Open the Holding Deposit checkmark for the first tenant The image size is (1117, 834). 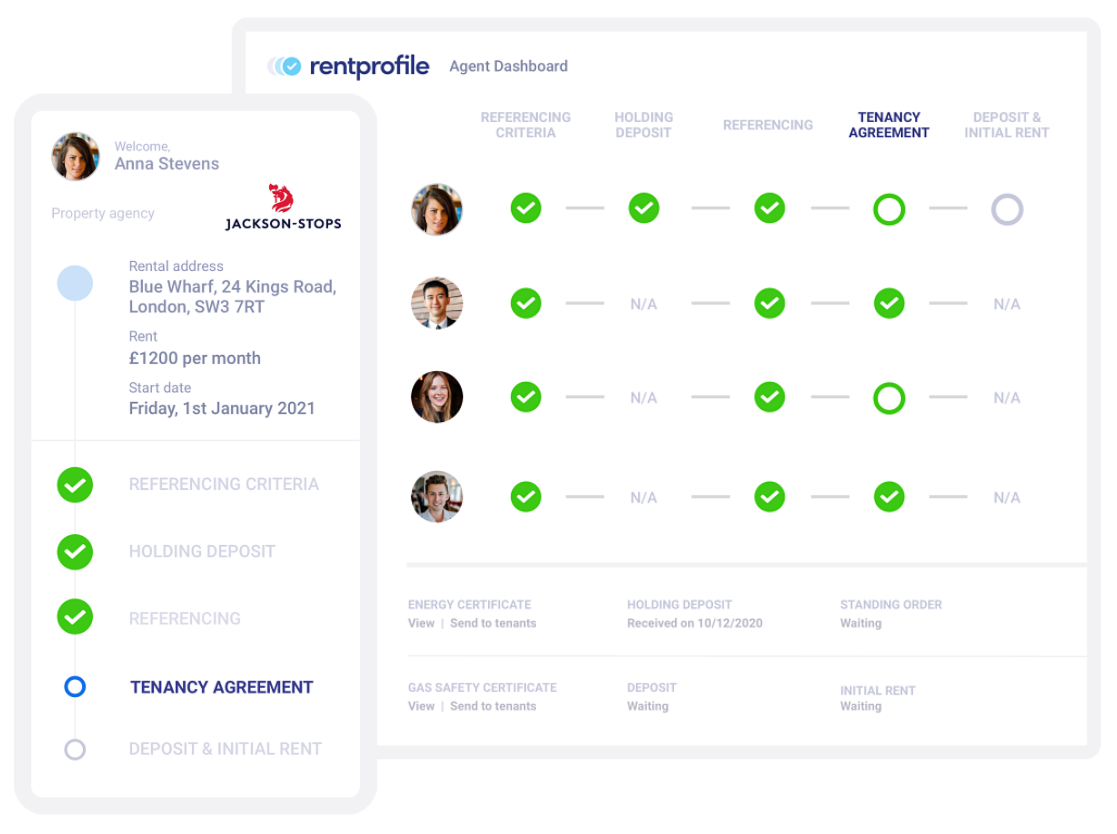coord(644,208)
